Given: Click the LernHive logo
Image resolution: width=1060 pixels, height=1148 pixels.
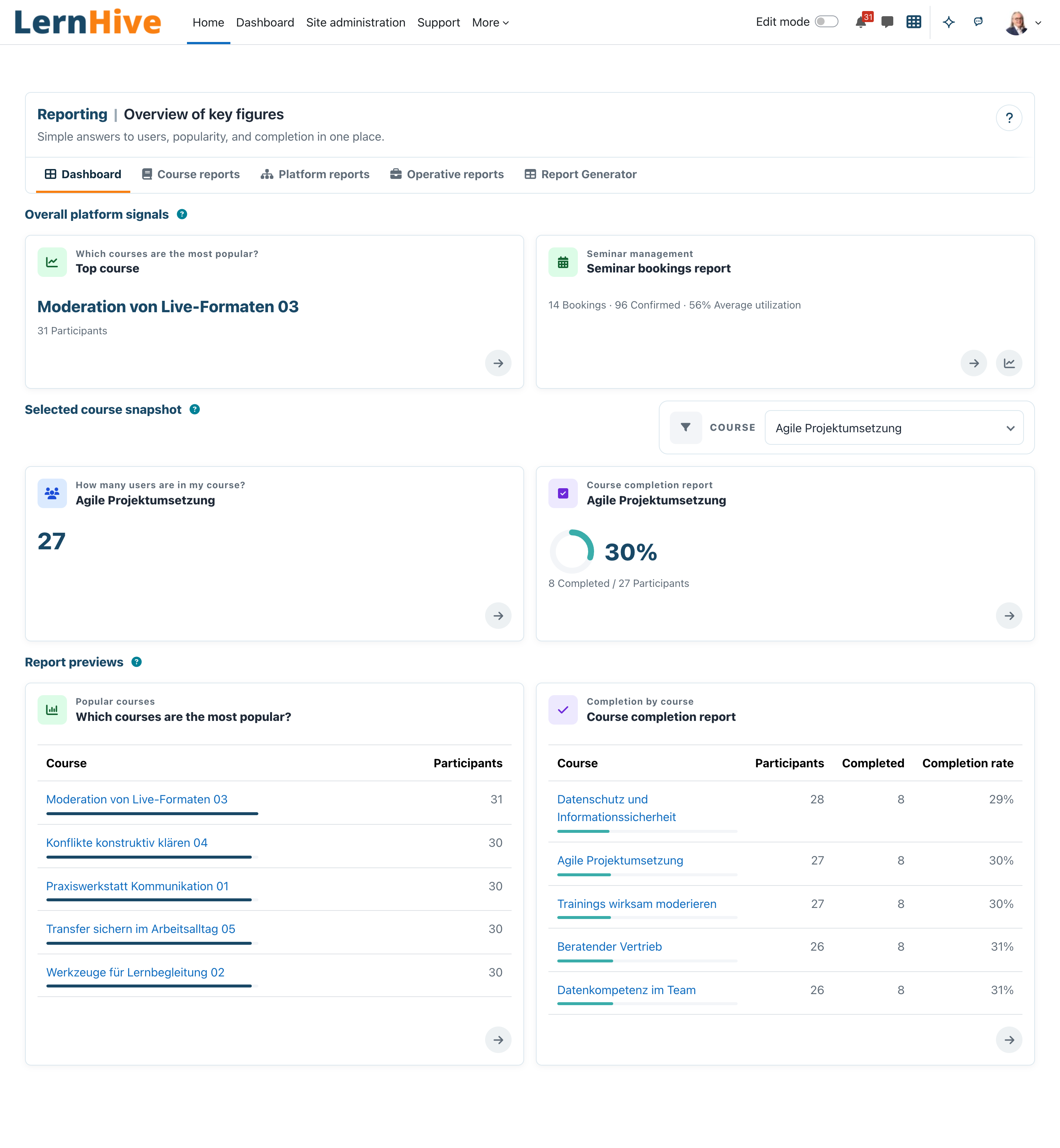Looking at the screenshot, I should [x=88, y=22].
